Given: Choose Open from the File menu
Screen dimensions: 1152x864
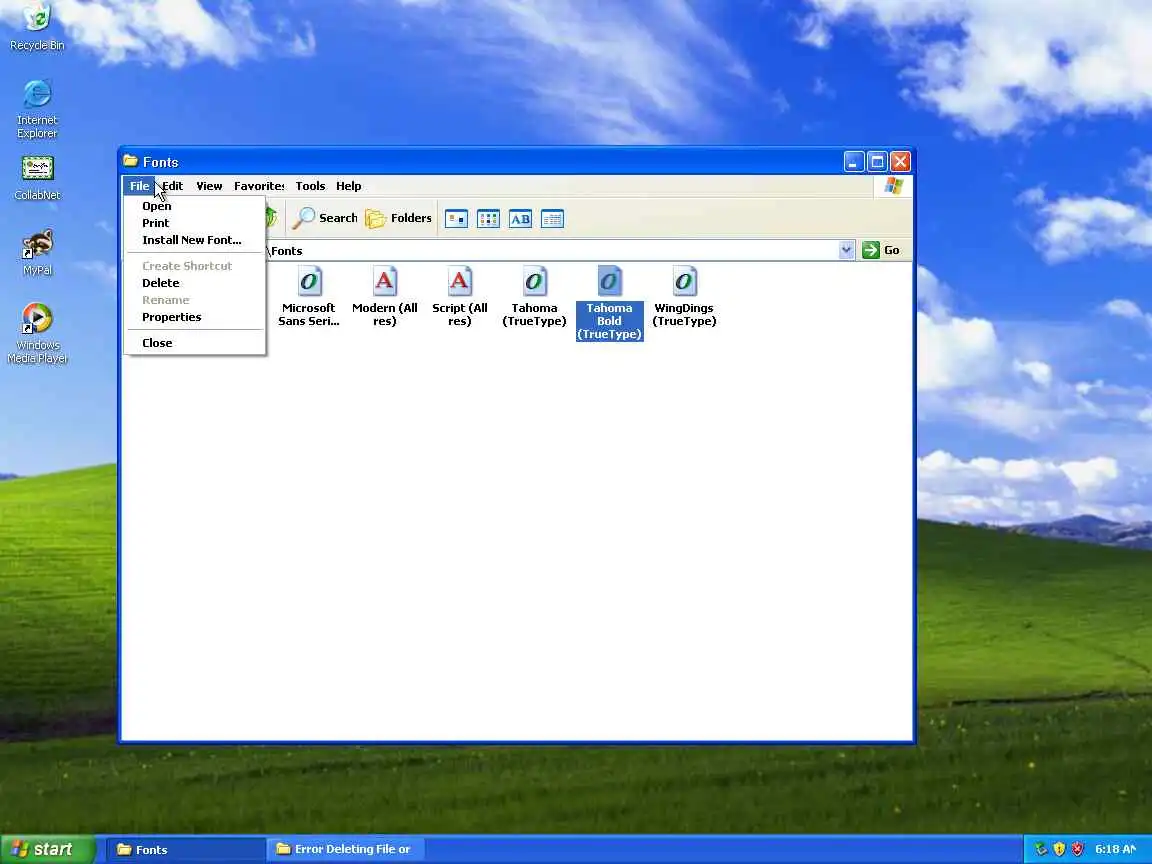Looking at the screenshot, I should point(195,206).
